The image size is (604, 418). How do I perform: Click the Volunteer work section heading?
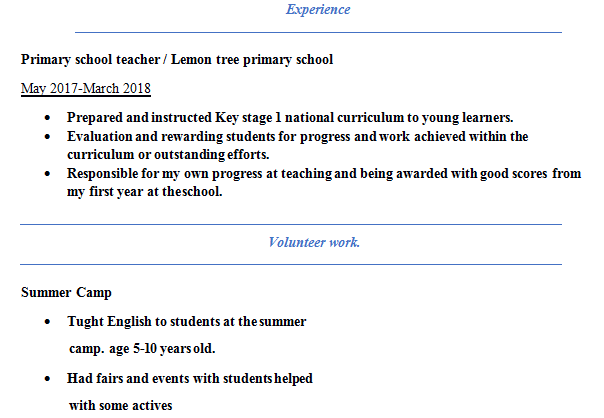click(x=314, y=242)
